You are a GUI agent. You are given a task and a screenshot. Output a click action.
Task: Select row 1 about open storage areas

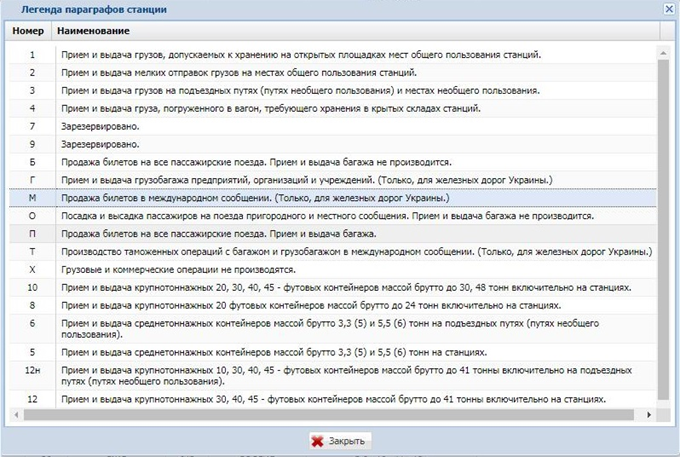(333, 55)
